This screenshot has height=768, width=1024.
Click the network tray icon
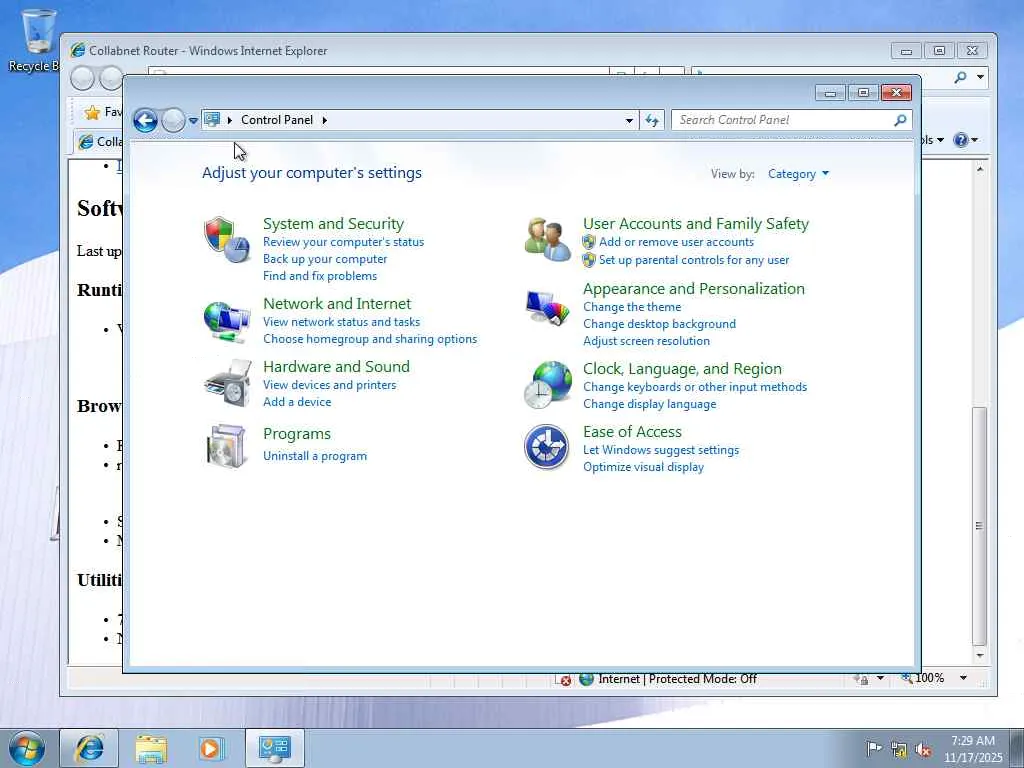click(x=899, y=749)
